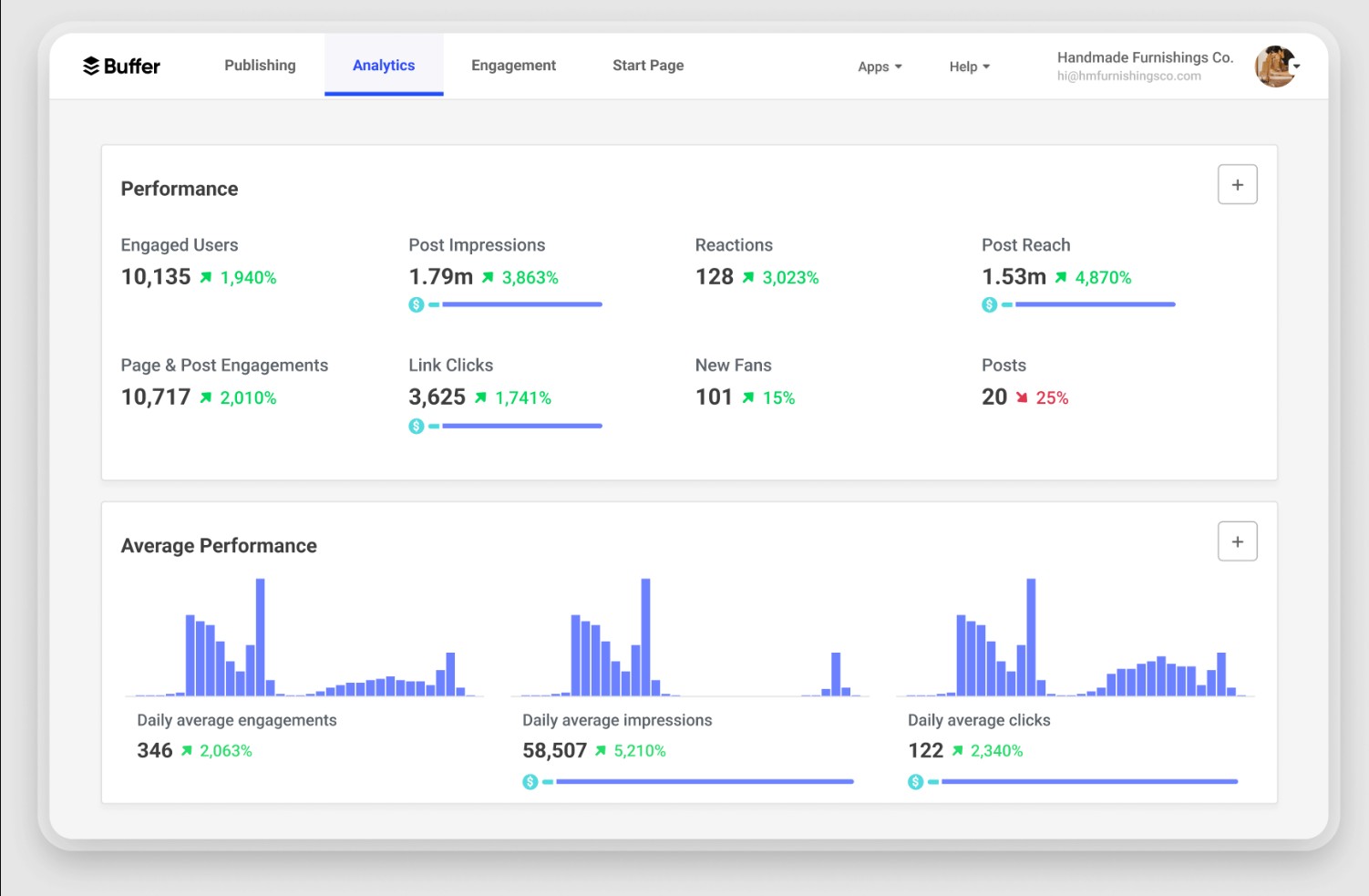Go to the Engagement tab
1369x896 pixels.
click(x=513, y=66)
